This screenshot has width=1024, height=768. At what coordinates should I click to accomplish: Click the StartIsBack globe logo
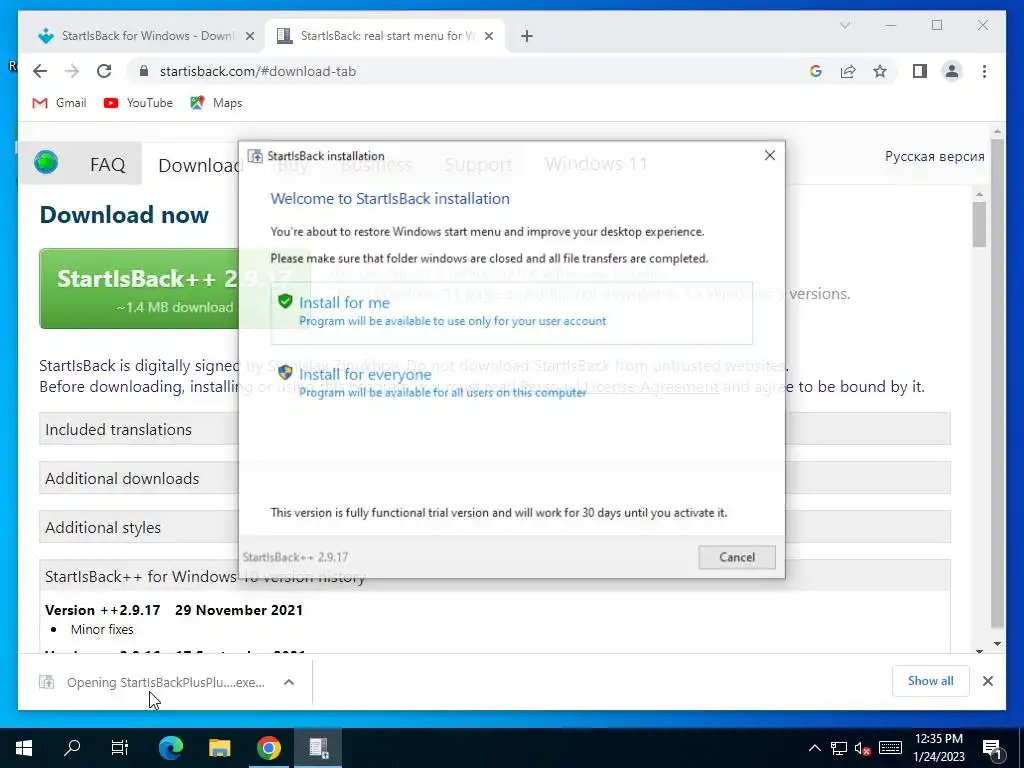point(46,162)
